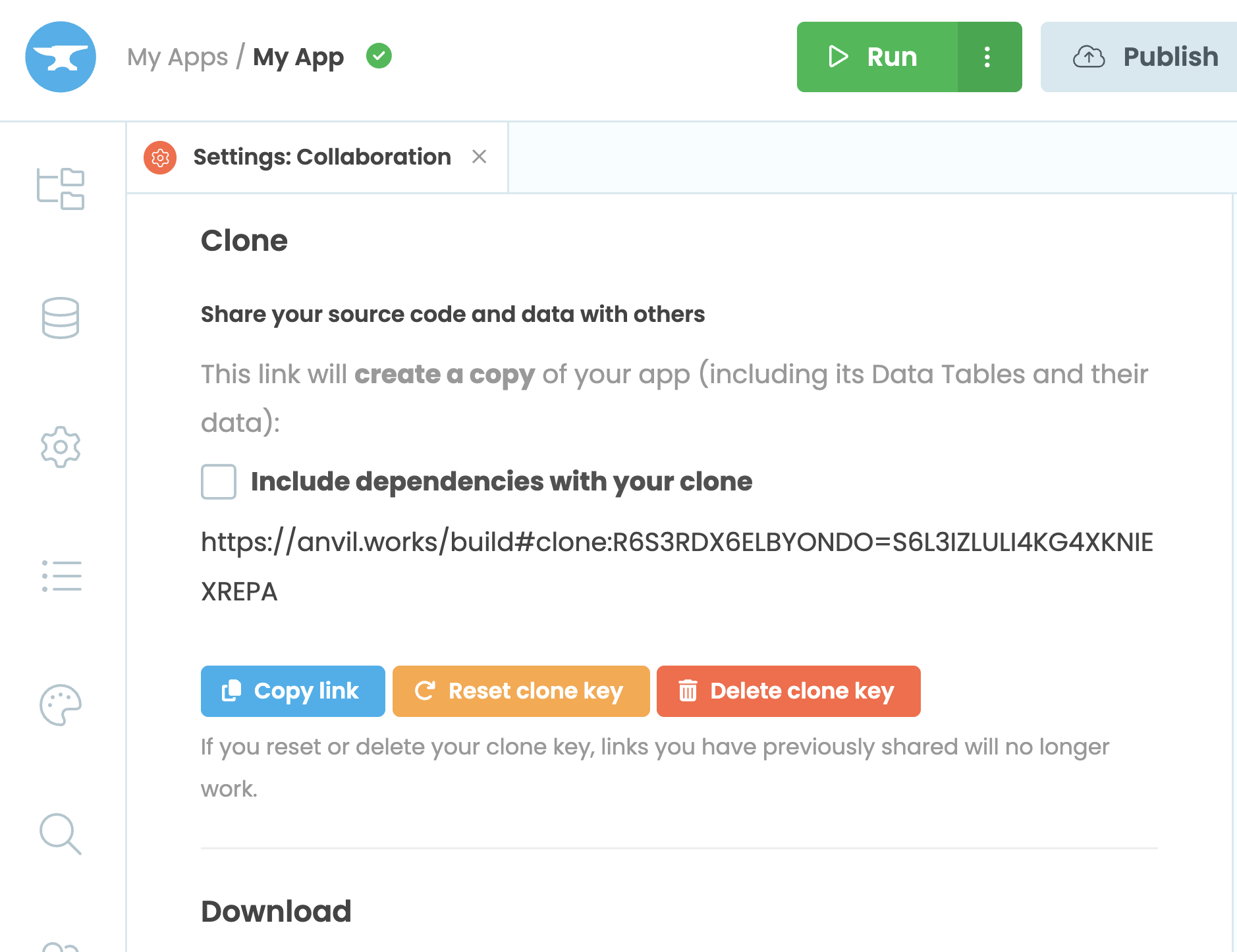Select the settings gear in the sidebar
The image size is (1237, 952).
tap(60, 447)
